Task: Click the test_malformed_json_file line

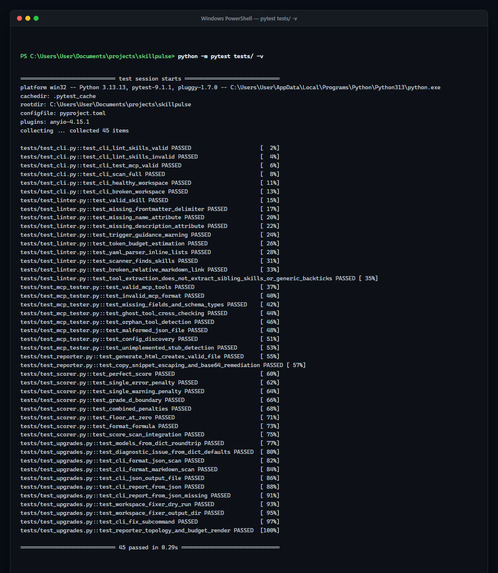Action: (x=150, y=330)
